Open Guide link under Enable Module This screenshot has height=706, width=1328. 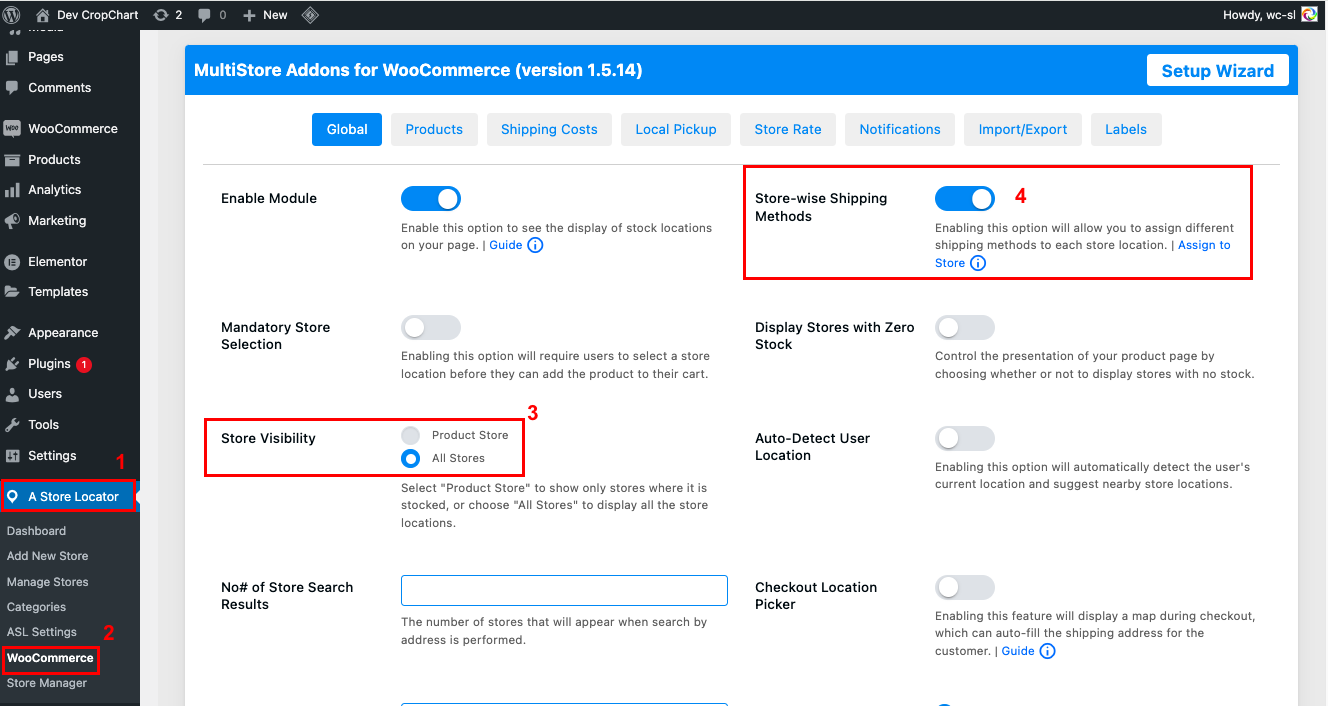[506, 245]
